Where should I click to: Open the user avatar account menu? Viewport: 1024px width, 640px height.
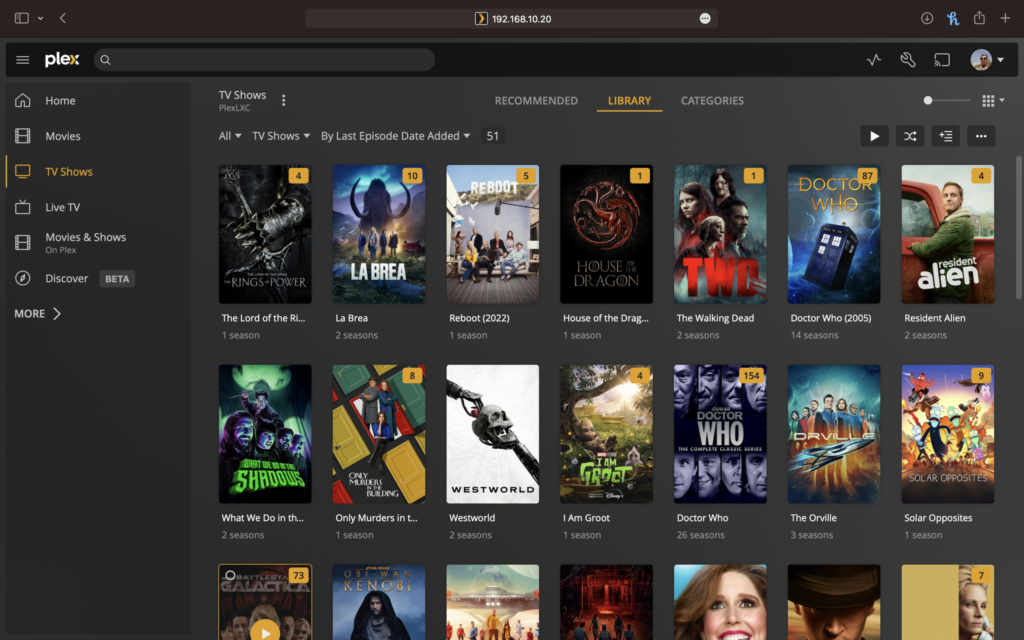[987, 59]
